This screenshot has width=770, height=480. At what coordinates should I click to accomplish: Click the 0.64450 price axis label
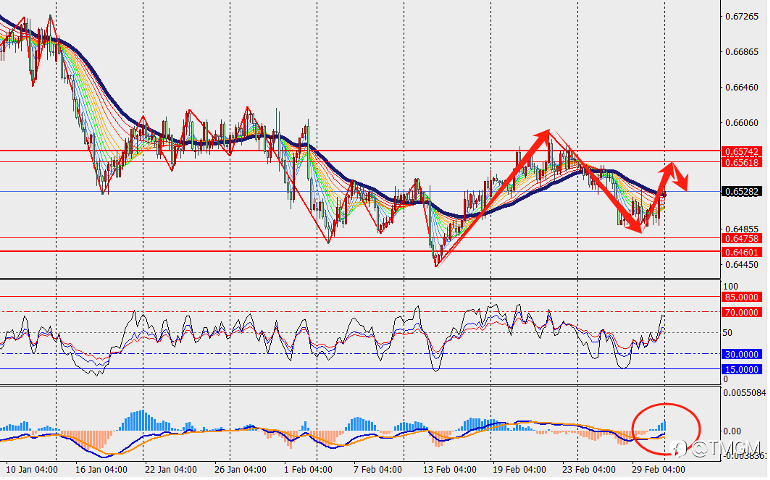(742, 265)
